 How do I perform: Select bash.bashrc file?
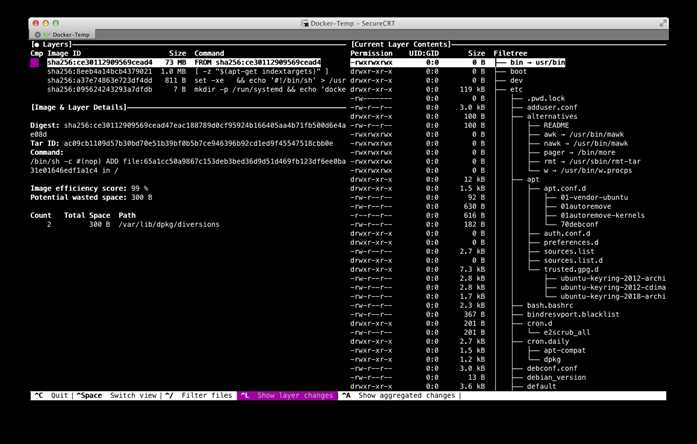(x=550, y=305)
